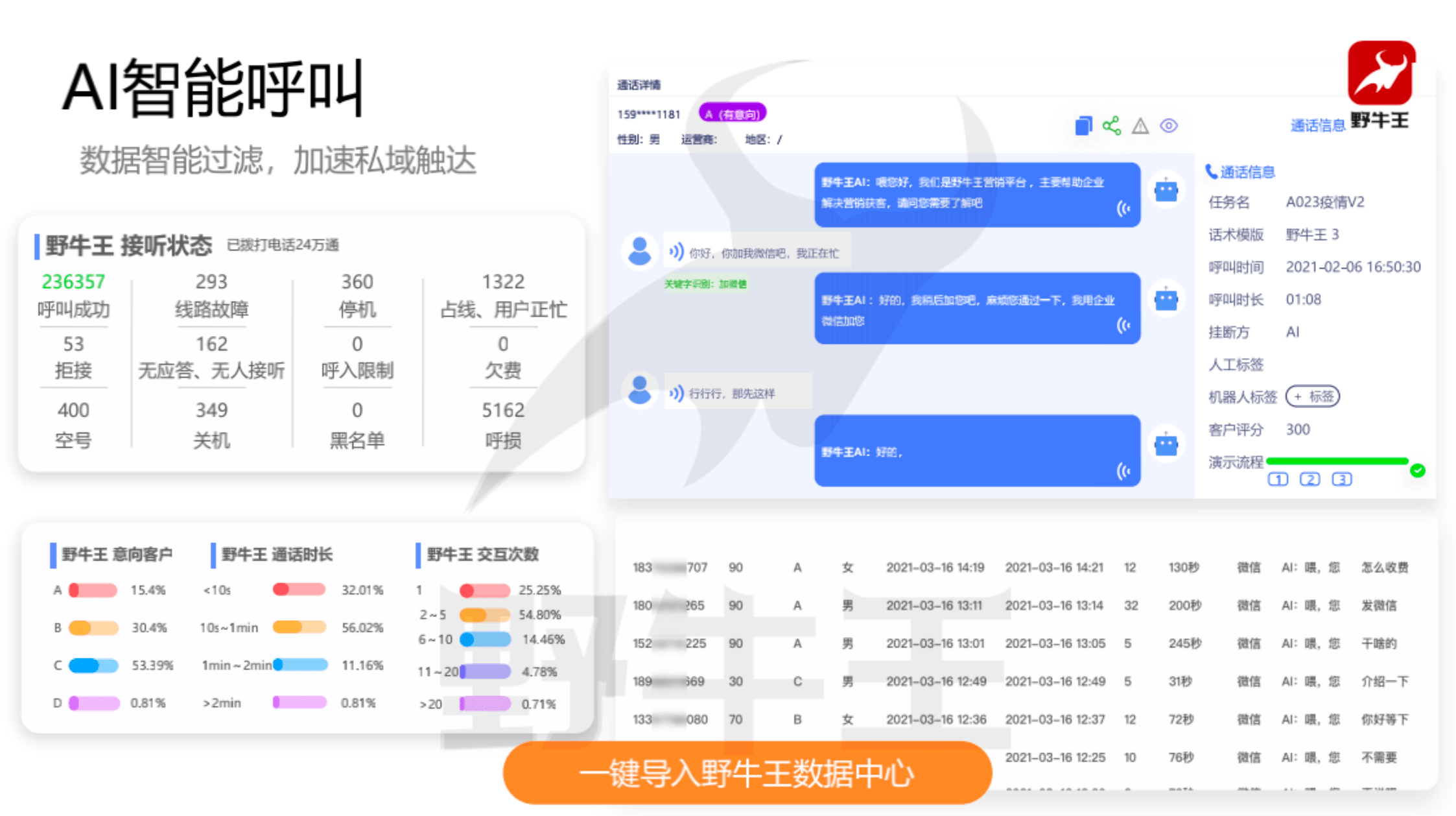Click the warning triangle icon
This screenshot has height=816, width=1456.
pos(1140,126)
